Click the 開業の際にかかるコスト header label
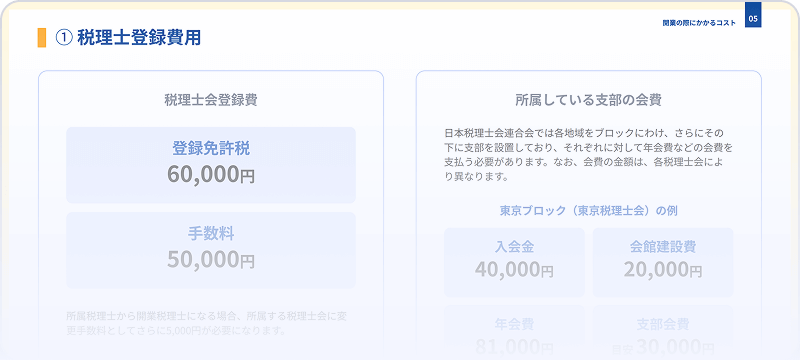The height and width of the screenshot is (360, 800). pyautogui.click(x=699, y=23)
